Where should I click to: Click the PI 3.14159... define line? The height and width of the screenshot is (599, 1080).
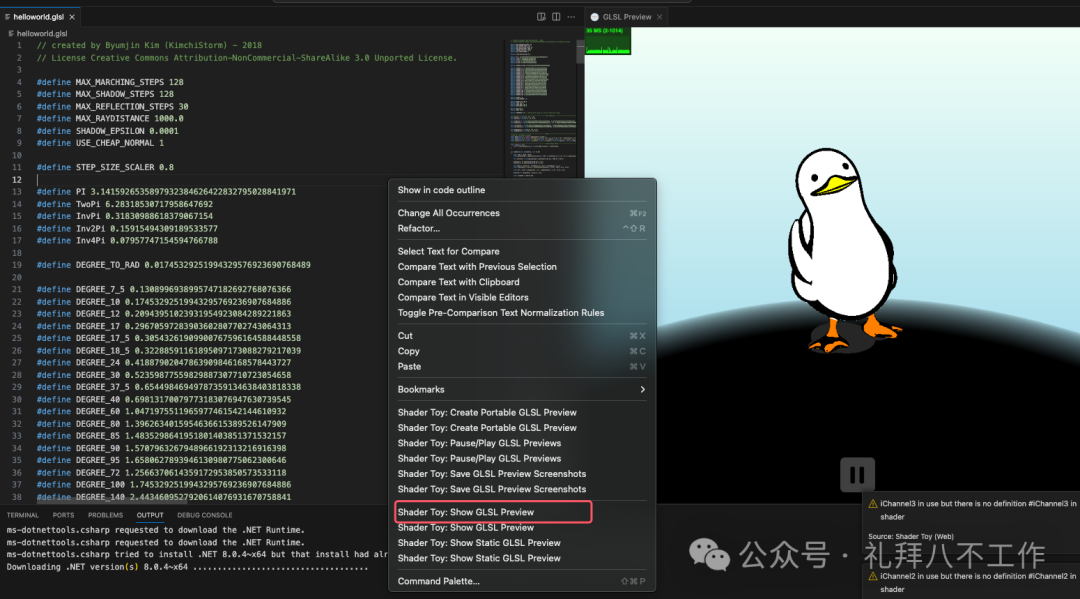coord(166,192)
